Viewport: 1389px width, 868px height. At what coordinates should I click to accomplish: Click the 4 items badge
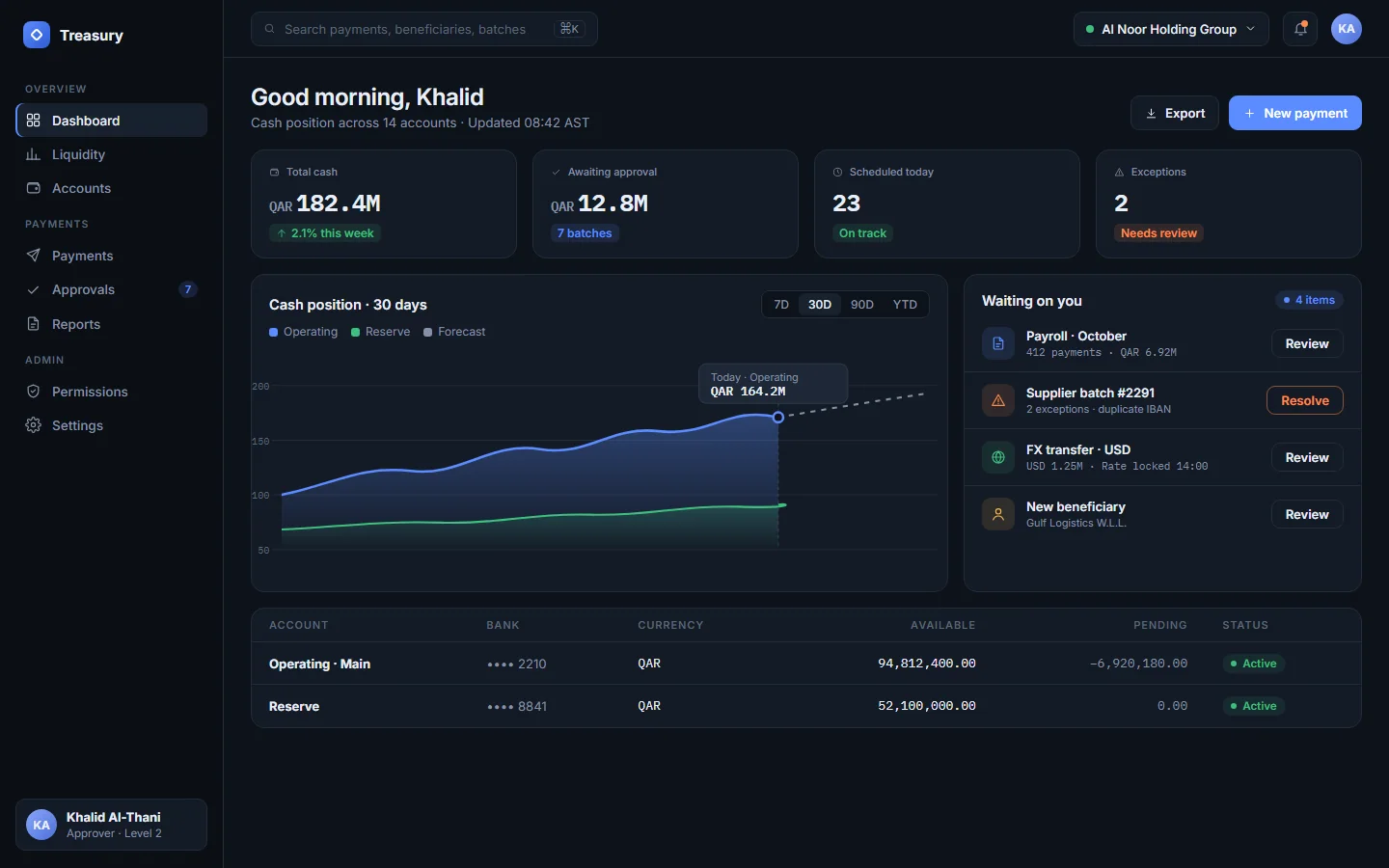[x=1309, y=300]
